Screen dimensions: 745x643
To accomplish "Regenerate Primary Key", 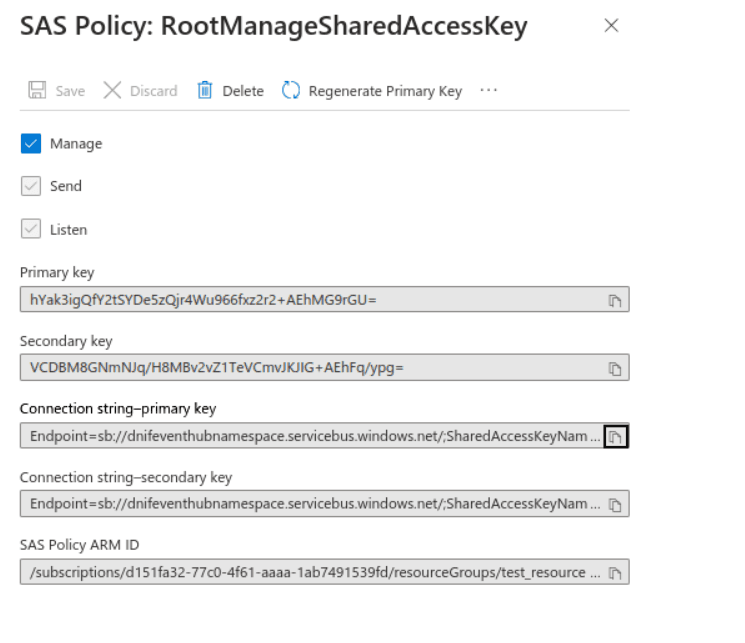I will tap(372, 90).
